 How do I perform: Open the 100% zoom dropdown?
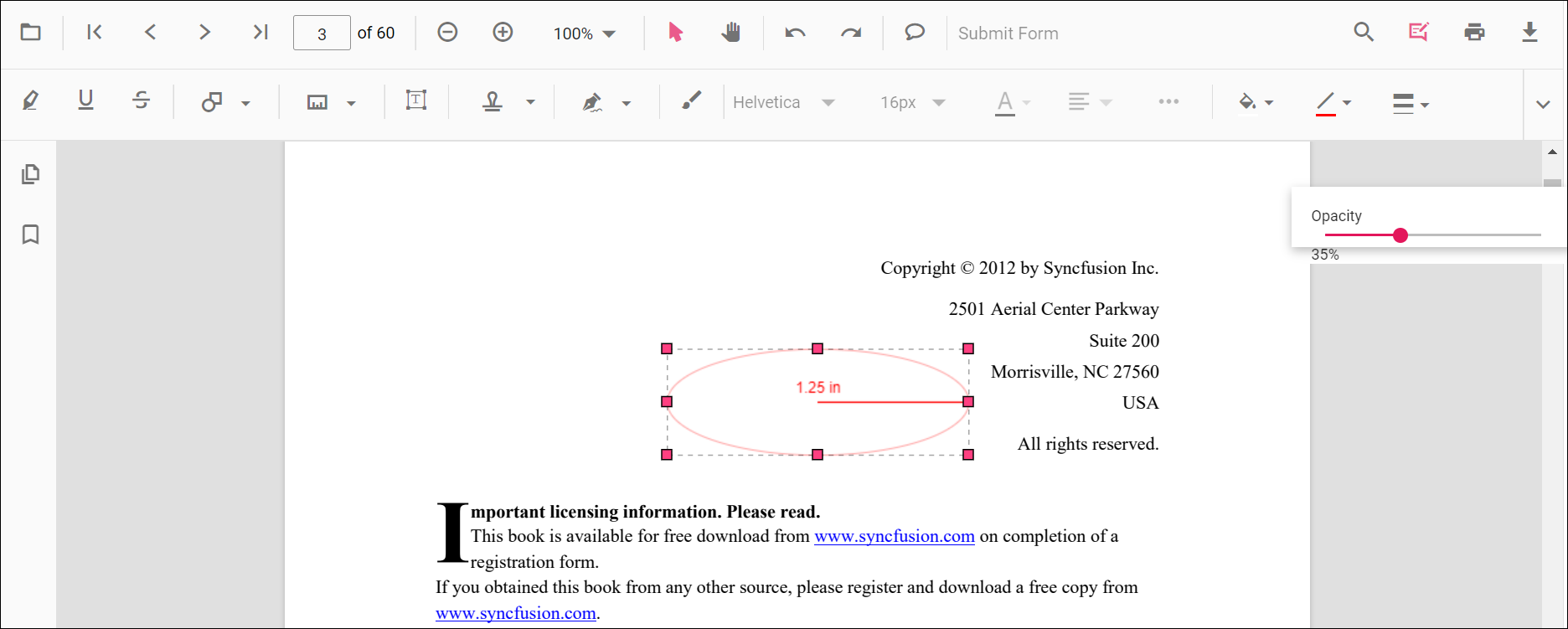tap(585, 34)
